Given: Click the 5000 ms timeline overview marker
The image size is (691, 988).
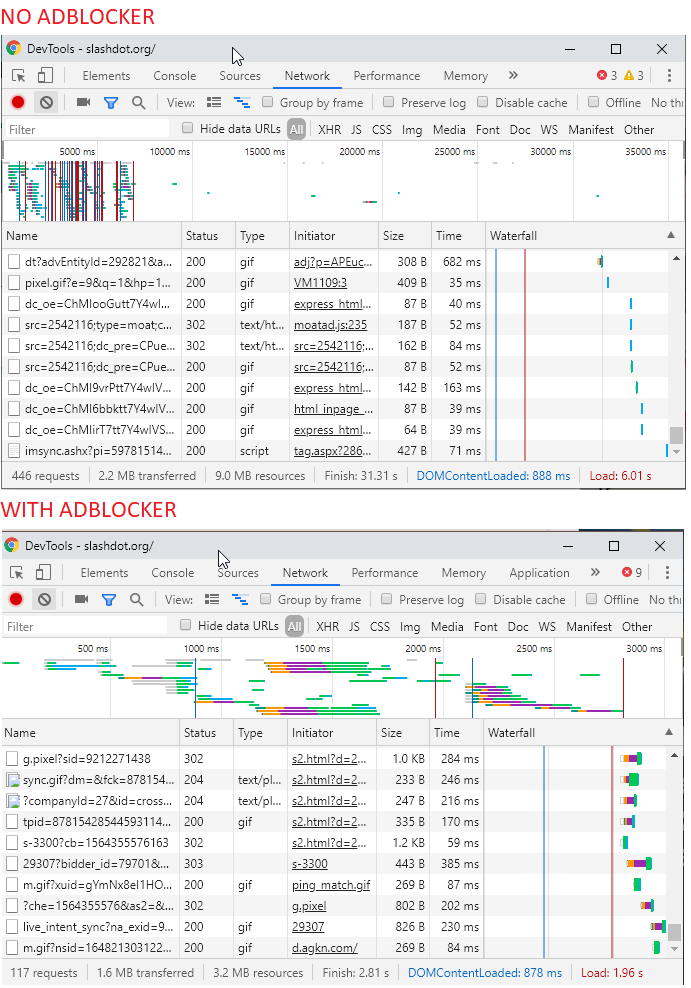Looking at the screenshot, I should point(77,152).
